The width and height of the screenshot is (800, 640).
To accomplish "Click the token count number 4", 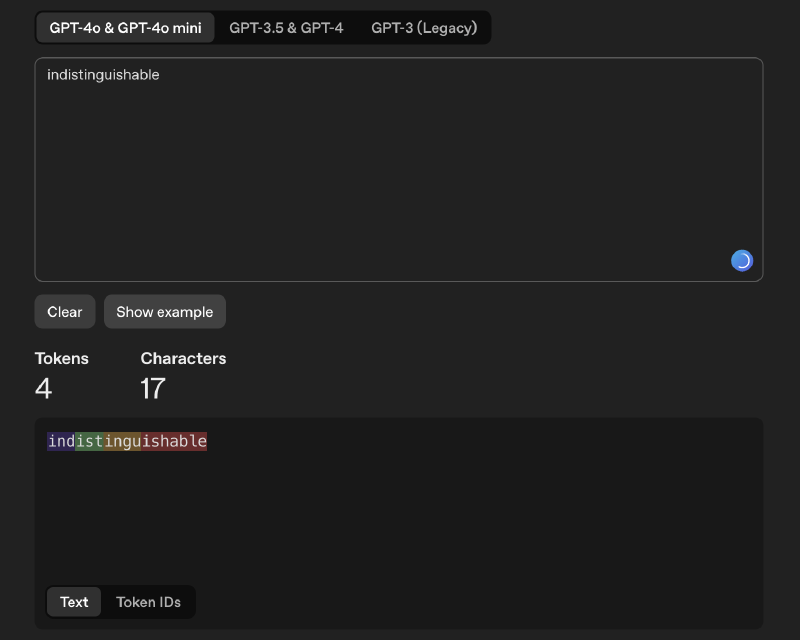I will tap(43, 389).
